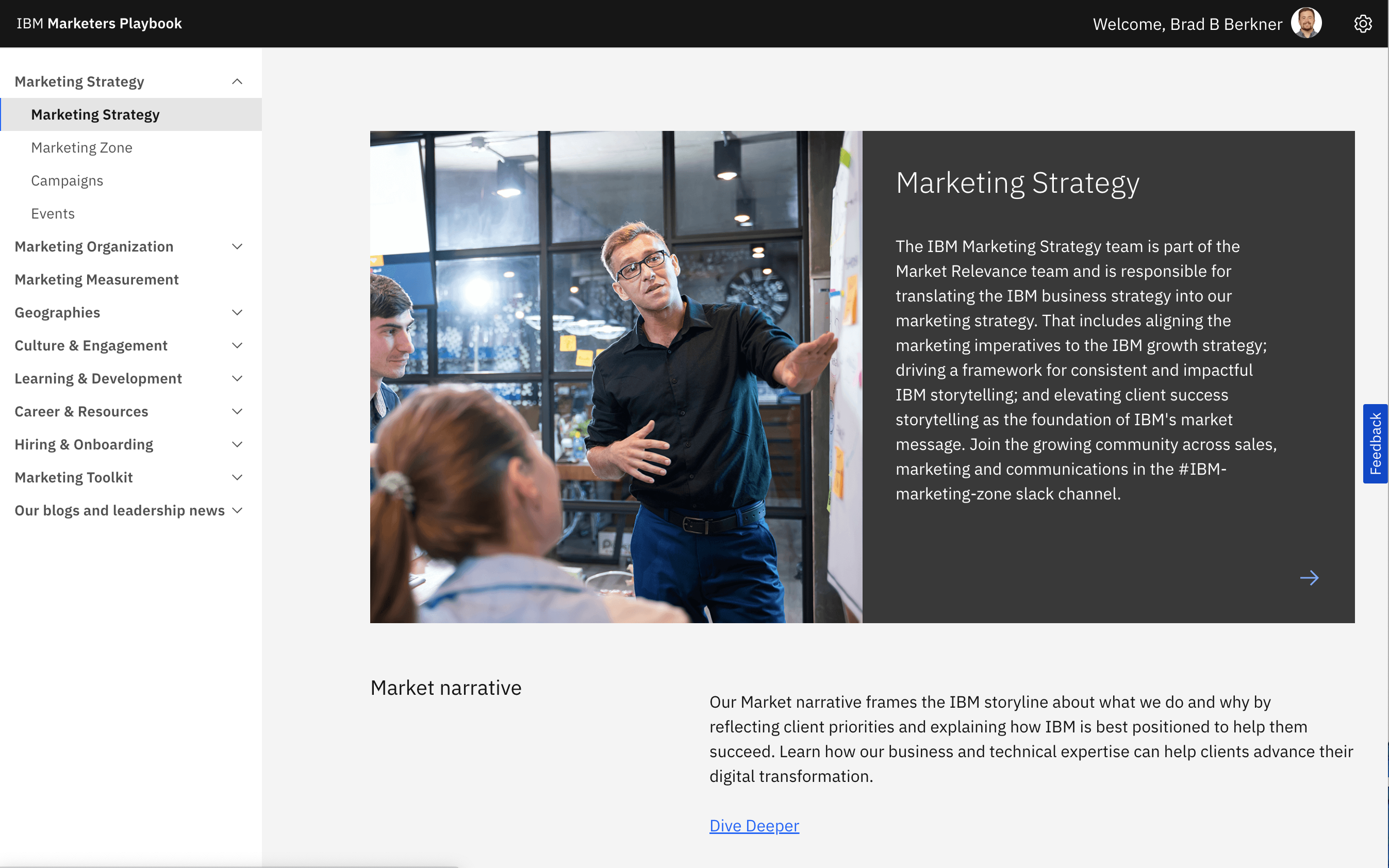Click the IBM Marketers Playbook logo
Image resolution: width=1389 pixels, height=868 pixels.
(99, 23)
